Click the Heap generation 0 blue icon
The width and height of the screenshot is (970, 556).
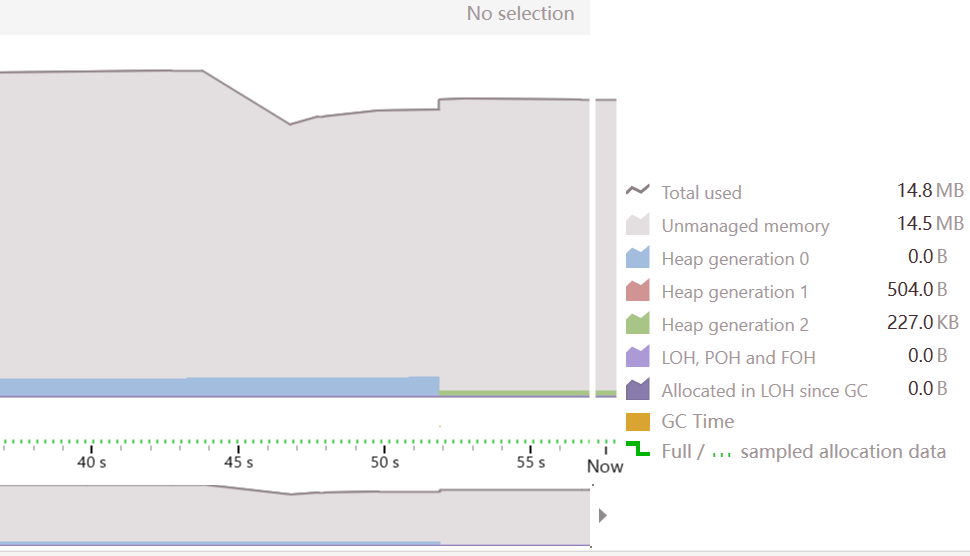click(637, 257)
